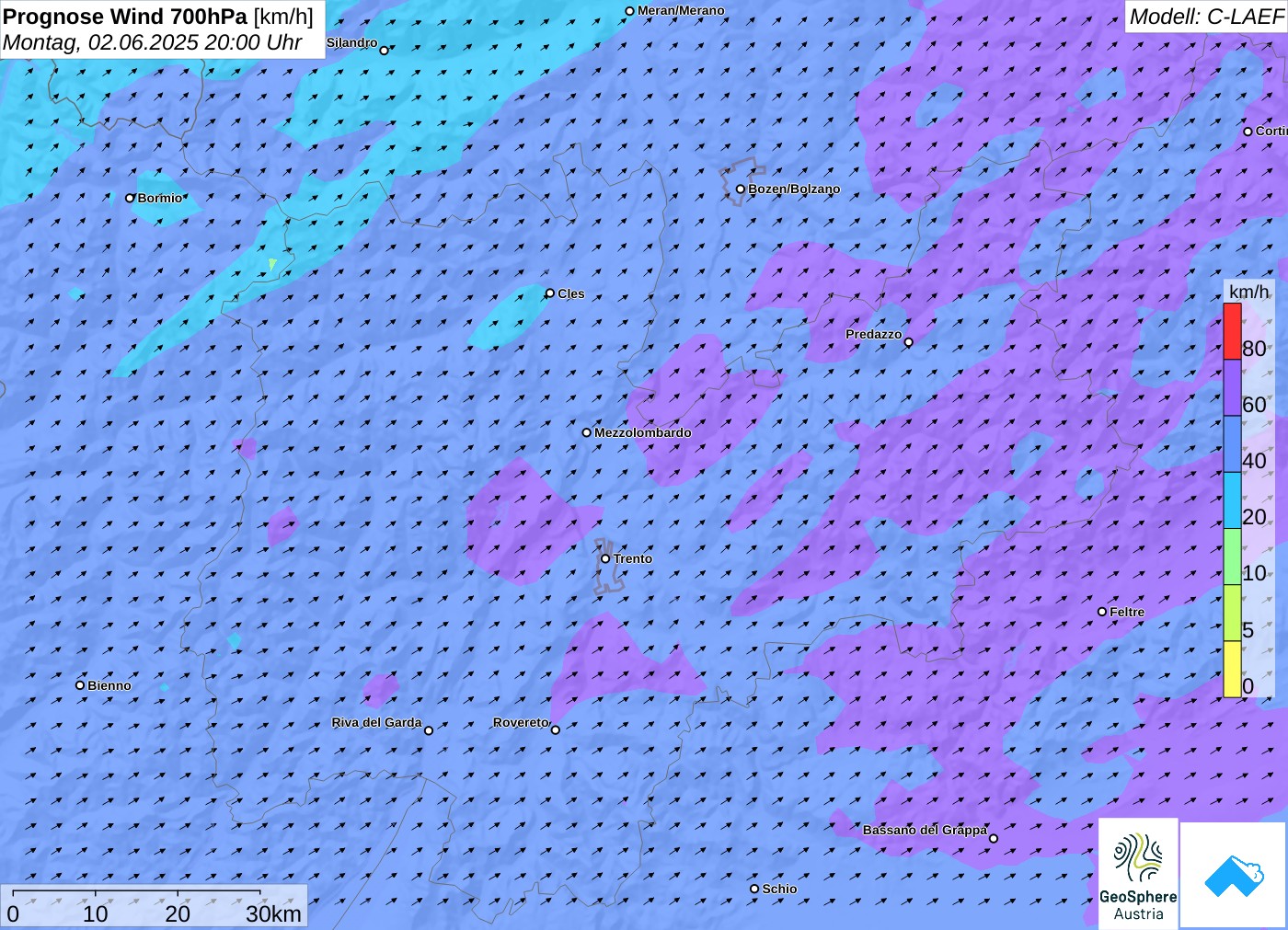The image size is (1288, 930).
Task: Click the Silandro city marker
Action: pyautogui.click(x=385, y=50)
